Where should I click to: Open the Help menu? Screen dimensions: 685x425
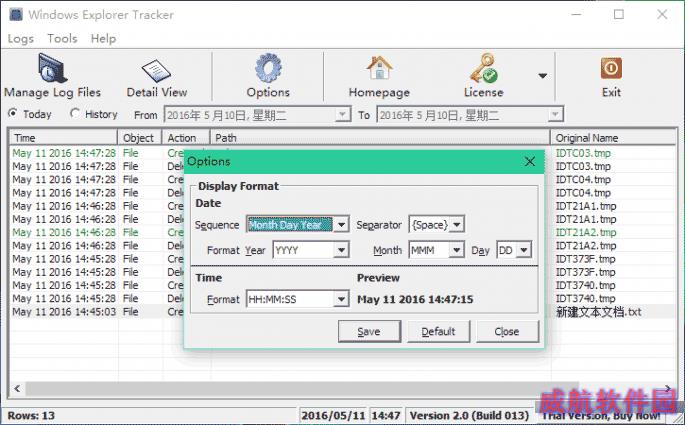click(x=104, y=38)
